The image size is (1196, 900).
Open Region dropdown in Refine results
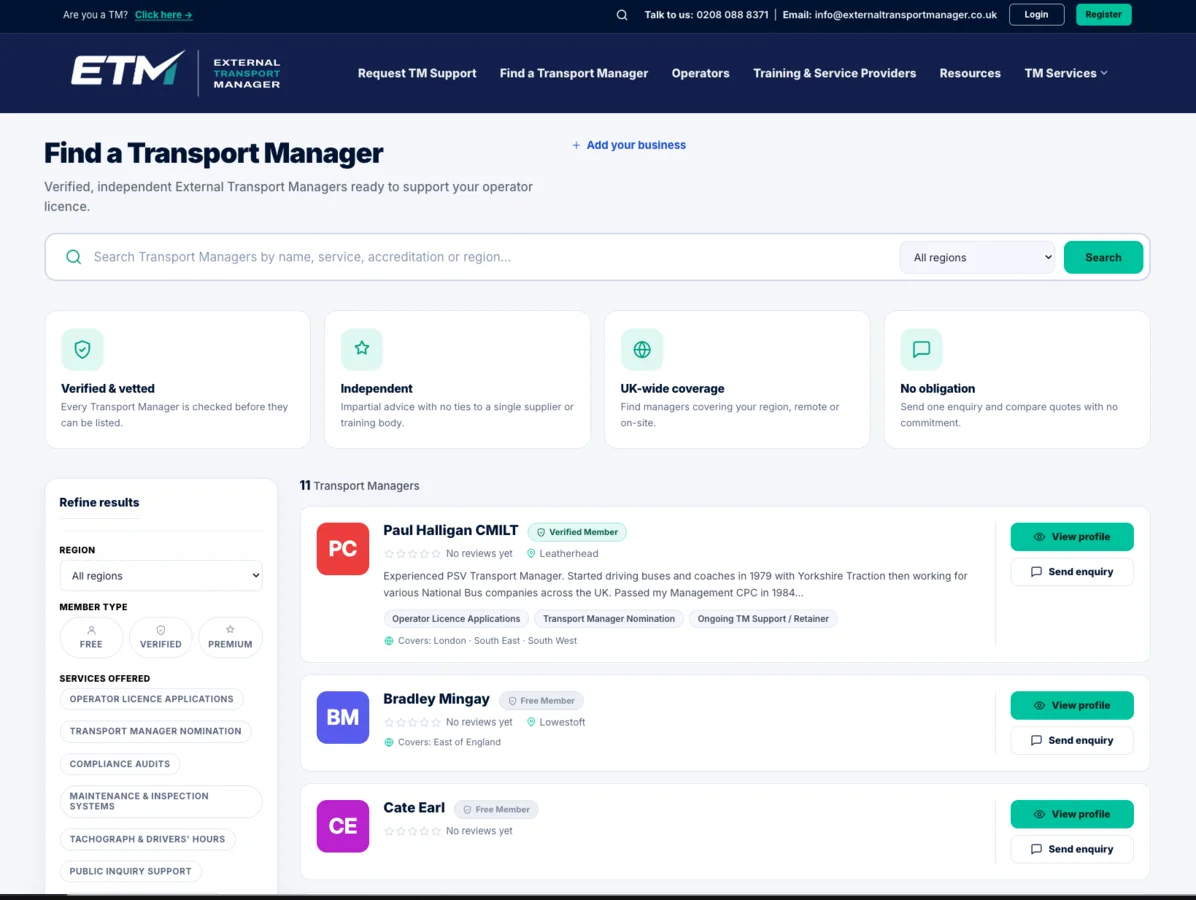(161, 576)
